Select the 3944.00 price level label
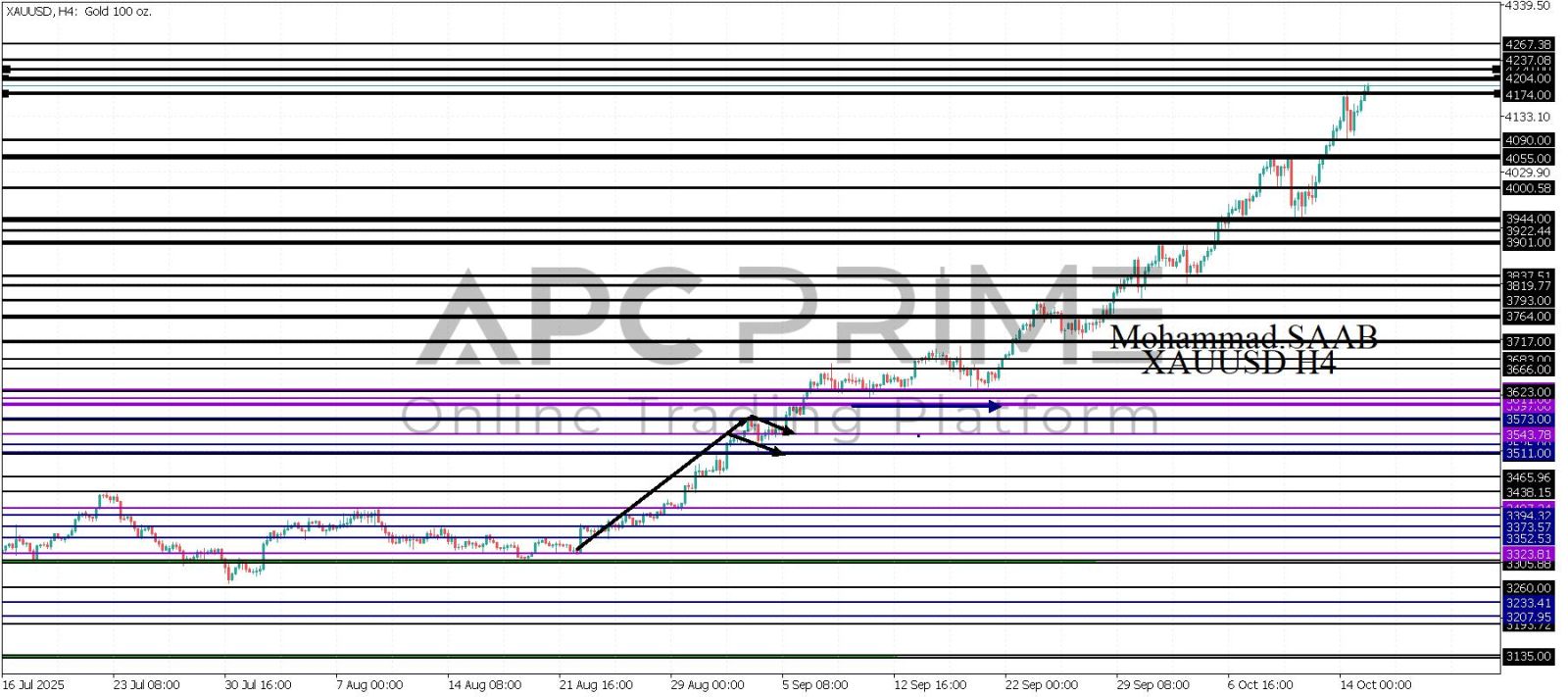Screen dimensions: 1568x697 point(1528,219)
